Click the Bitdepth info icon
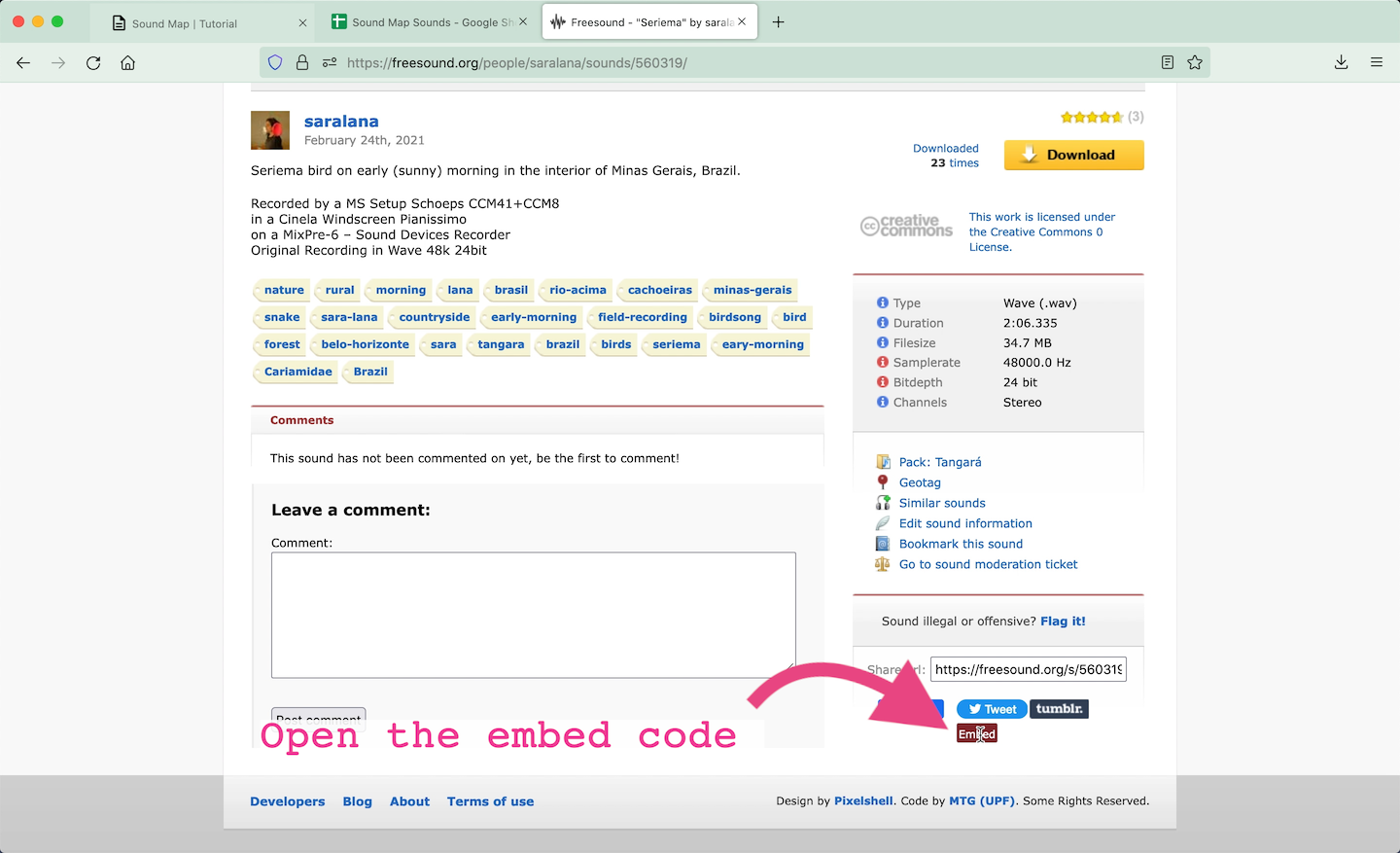Viewport: 1400px width, 853px height. click(883, 382)
